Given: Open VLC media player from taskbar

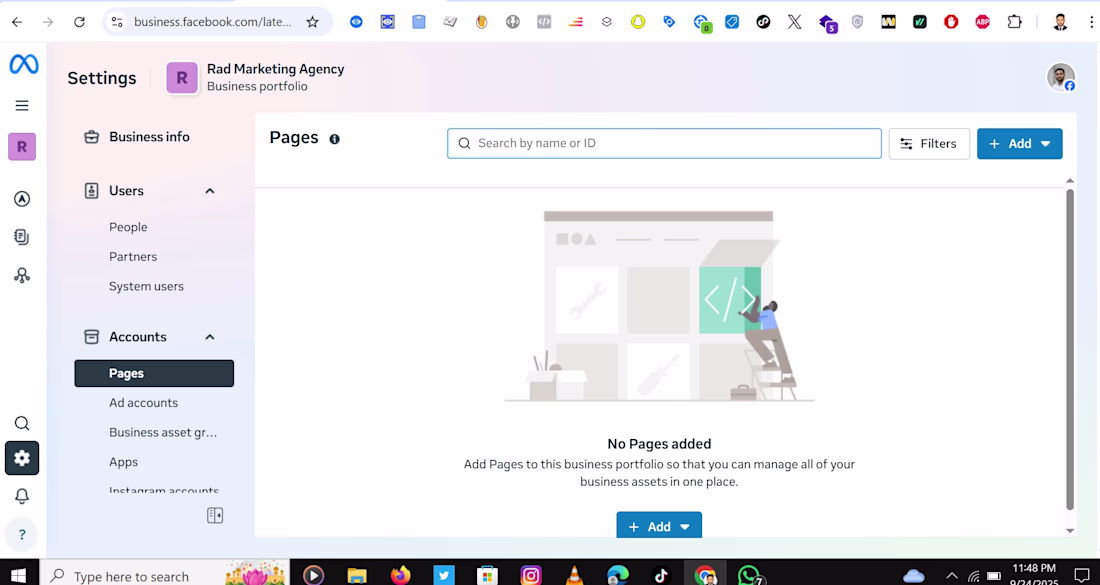Looking at the screenshot, I should coord(575,576).
